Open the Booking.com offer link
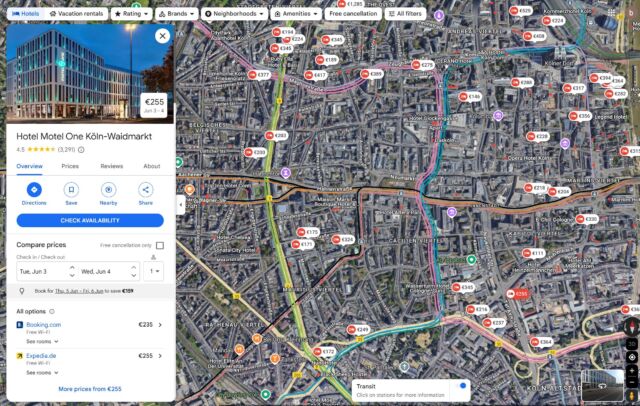The height and width of the screenshot is (406, 640). [44, 325]
